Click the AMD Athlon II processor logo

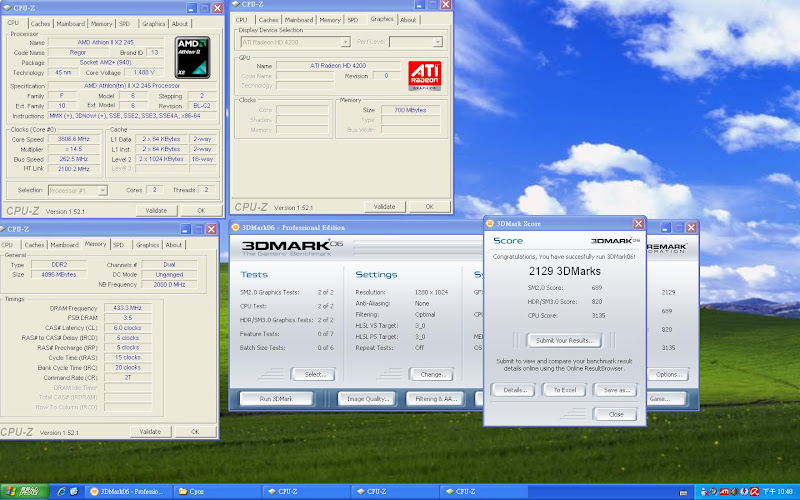pos(192,57)
